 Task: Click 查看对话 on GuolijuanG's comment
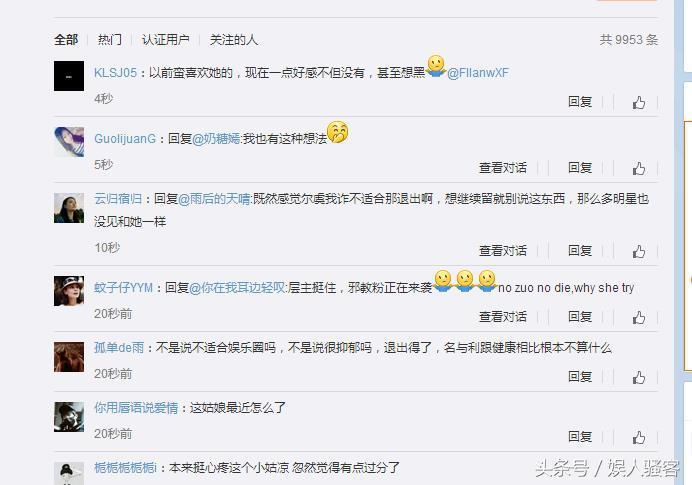point(503,168)
